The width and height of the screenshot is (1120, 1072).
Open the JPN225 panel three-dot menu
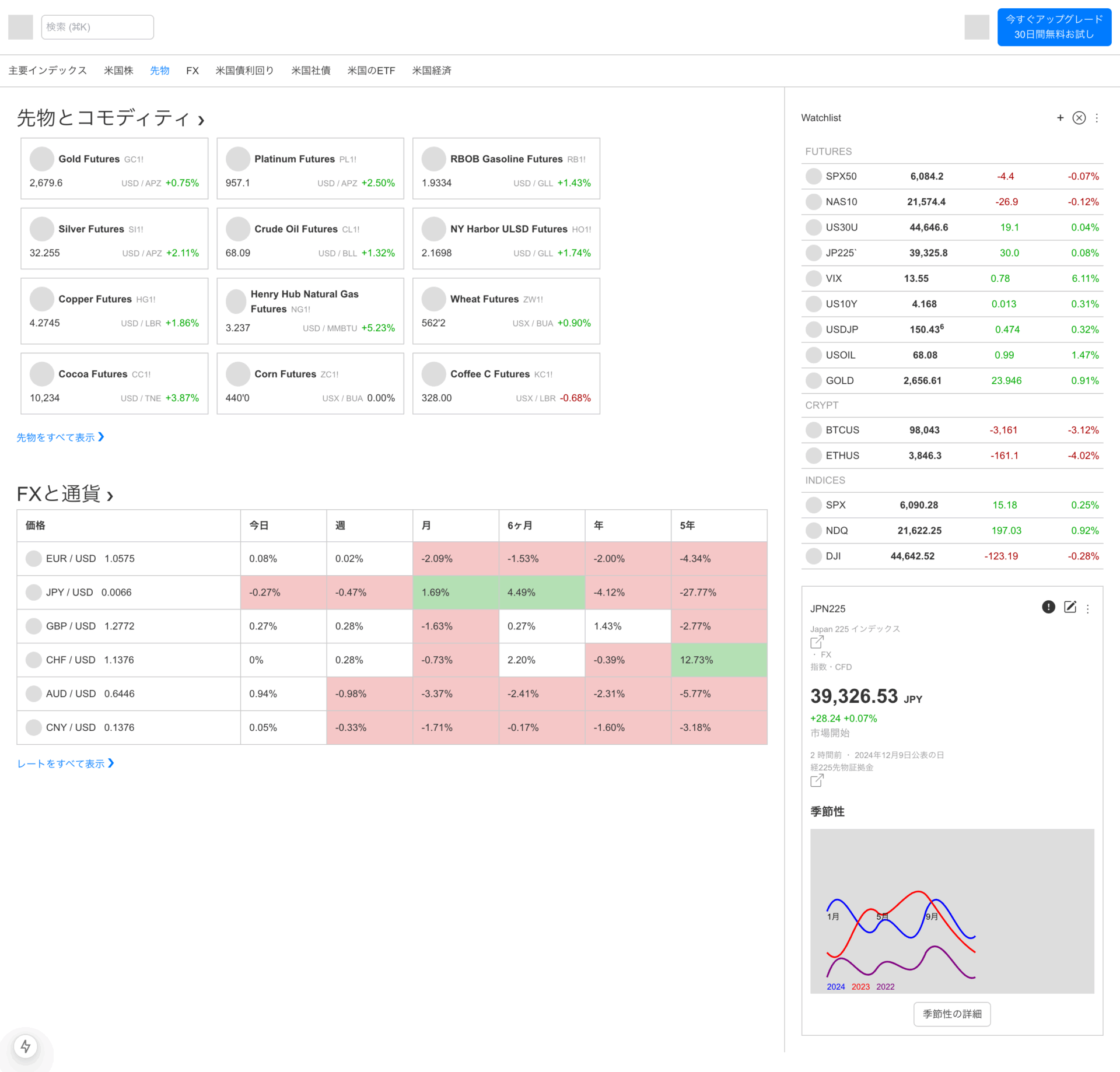tap(1087, 608)
